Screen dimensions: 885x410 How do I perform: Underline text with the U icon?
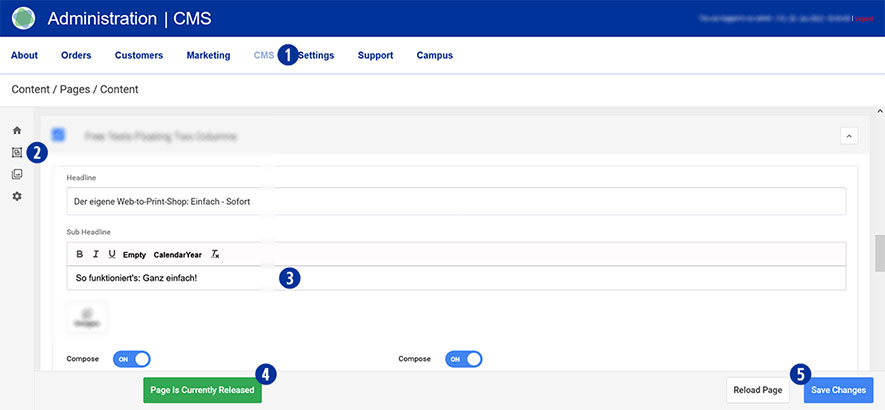pos(111,254)
